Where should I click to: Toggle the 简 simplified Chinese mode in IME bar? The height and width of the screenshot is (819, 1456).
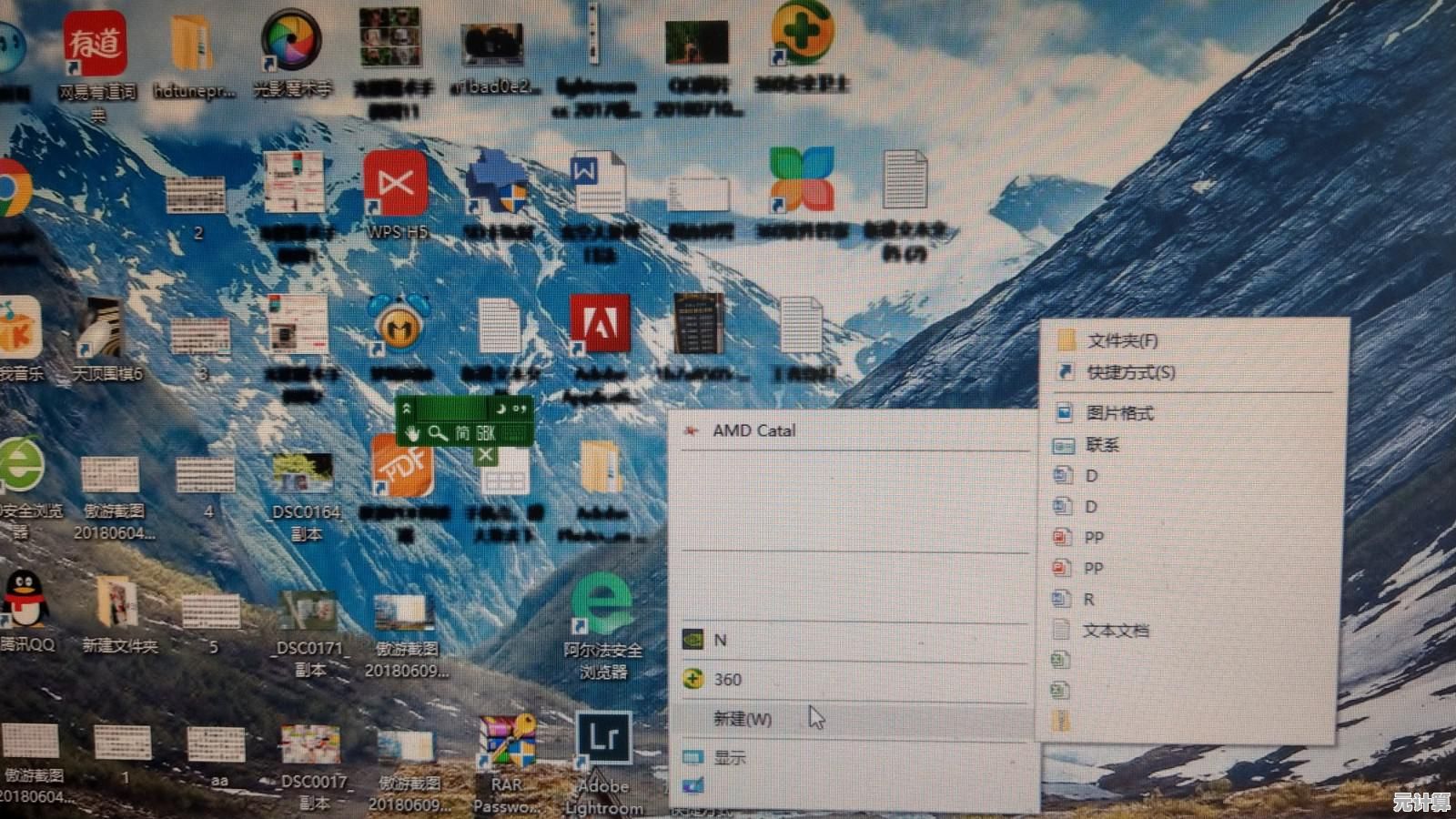(x=462, y=433)
